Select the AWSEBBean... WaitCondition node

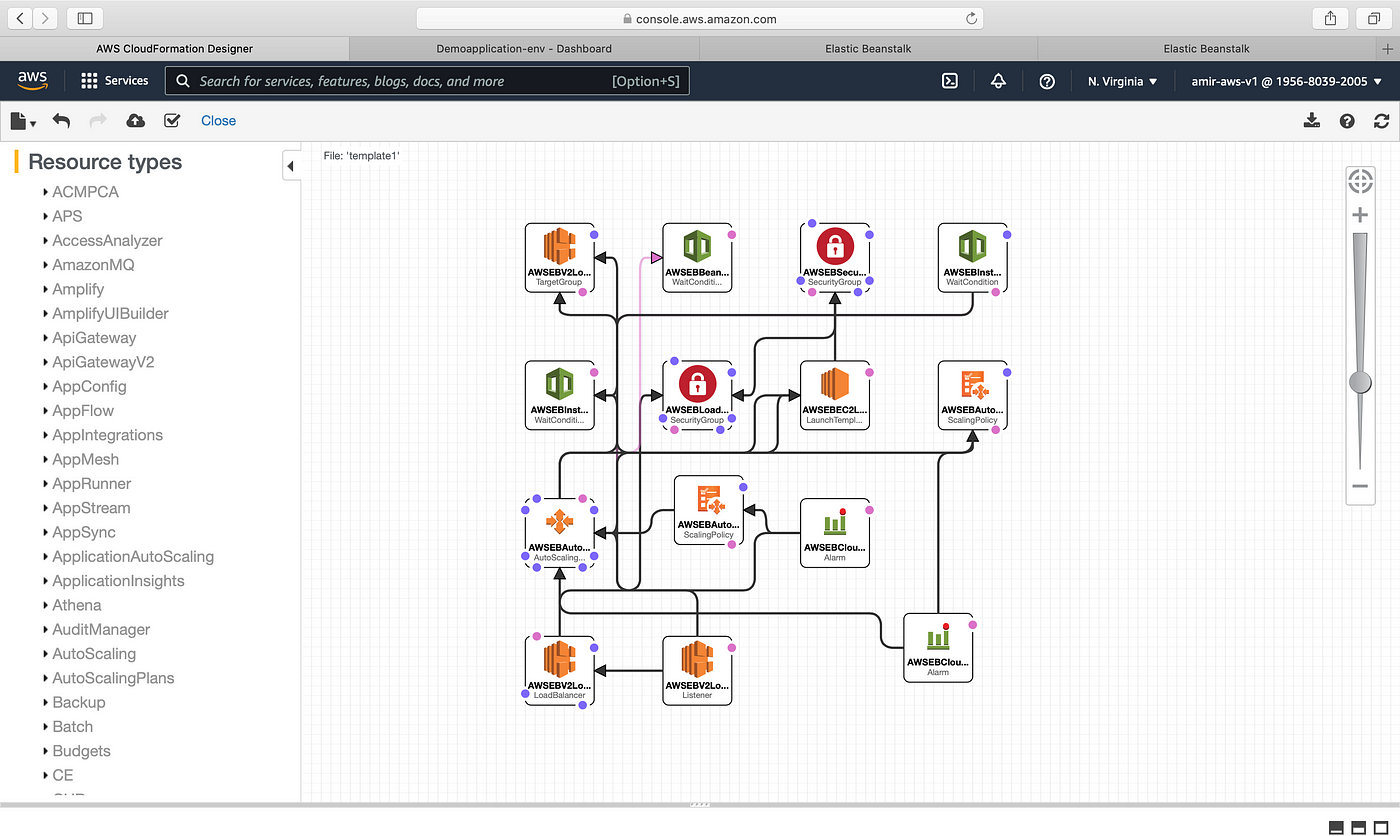click(x=697, y=257)
